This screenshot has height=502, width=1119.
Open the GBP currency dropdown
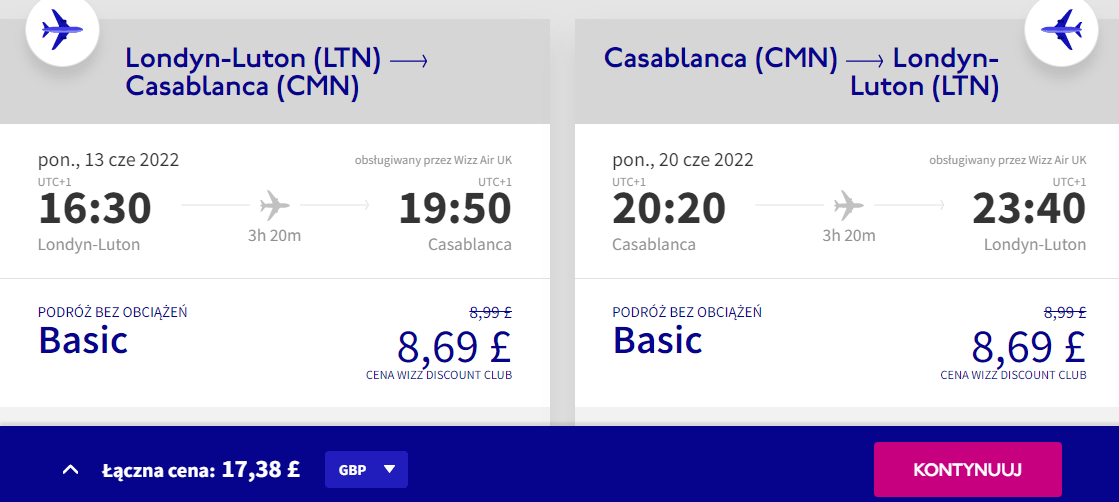[x=366, y=469]
